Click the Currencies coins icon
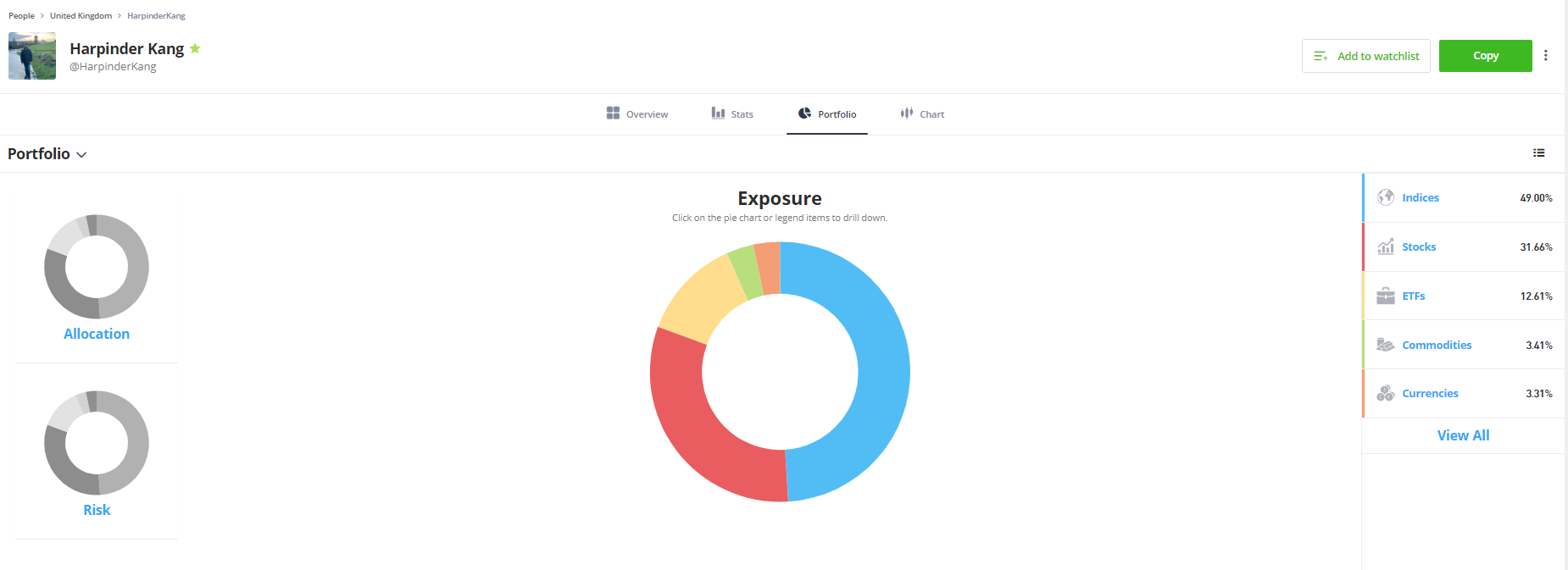 click(1386, 393)
